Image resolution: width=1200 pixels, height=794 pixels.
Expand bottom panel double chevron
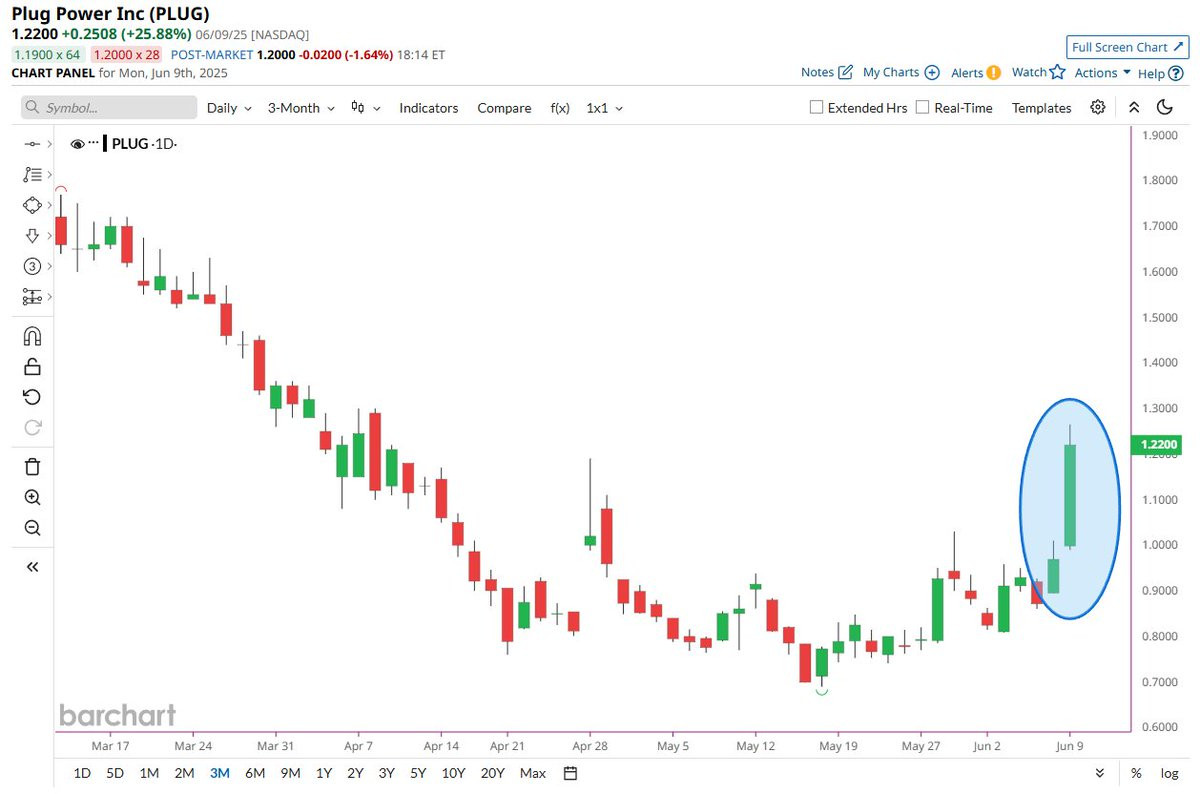pos(1100,773)
